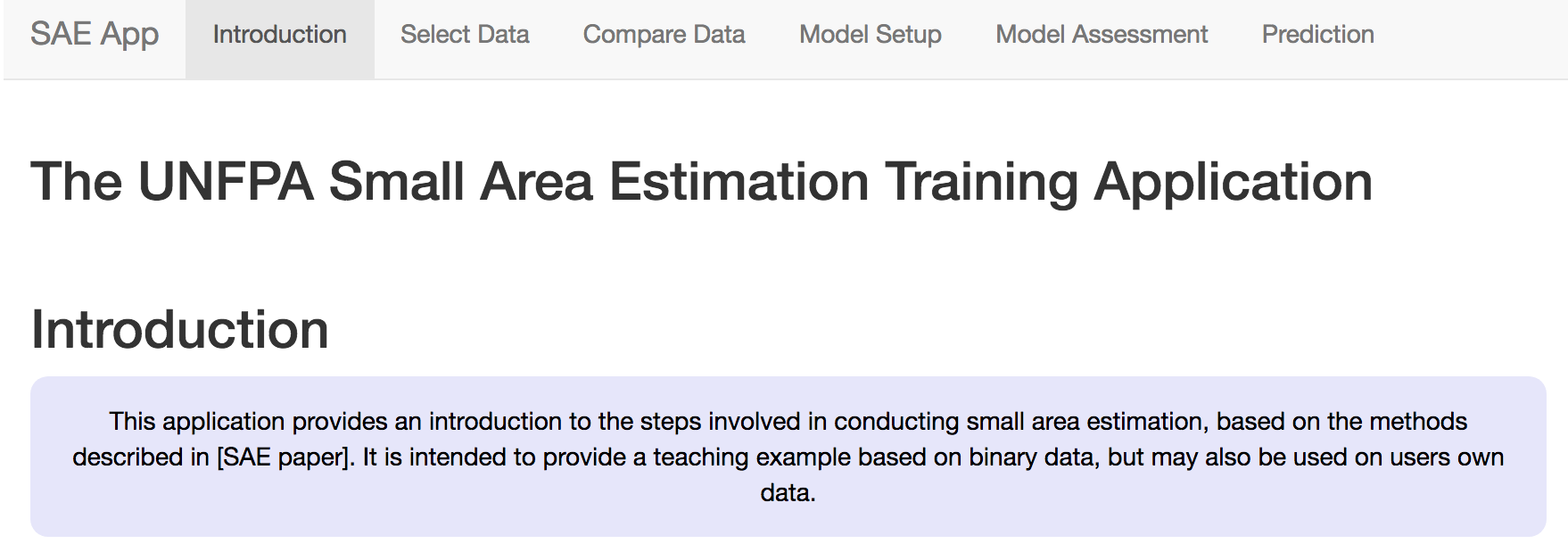The height and width of the screenshot is (560, 1568).
Task: Click the final word "data." of paragraph
Action: (788, 493)
